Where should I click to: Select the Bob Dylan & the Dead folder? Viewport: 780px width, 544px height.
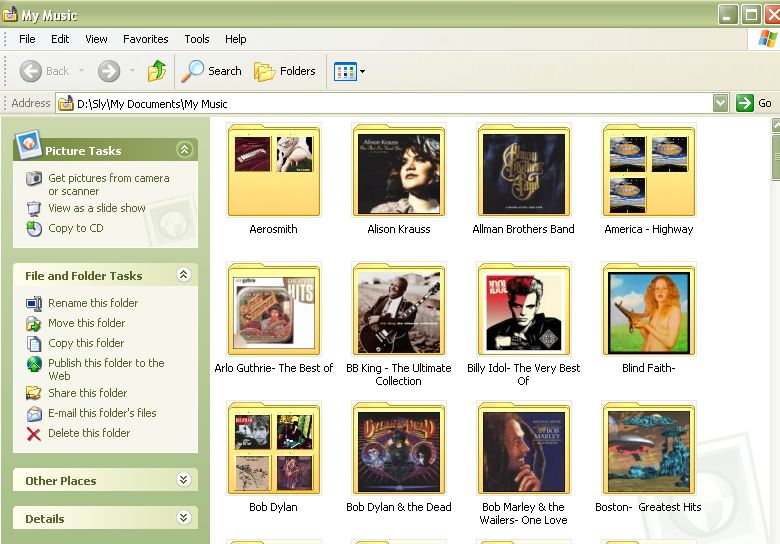point(399,449)
